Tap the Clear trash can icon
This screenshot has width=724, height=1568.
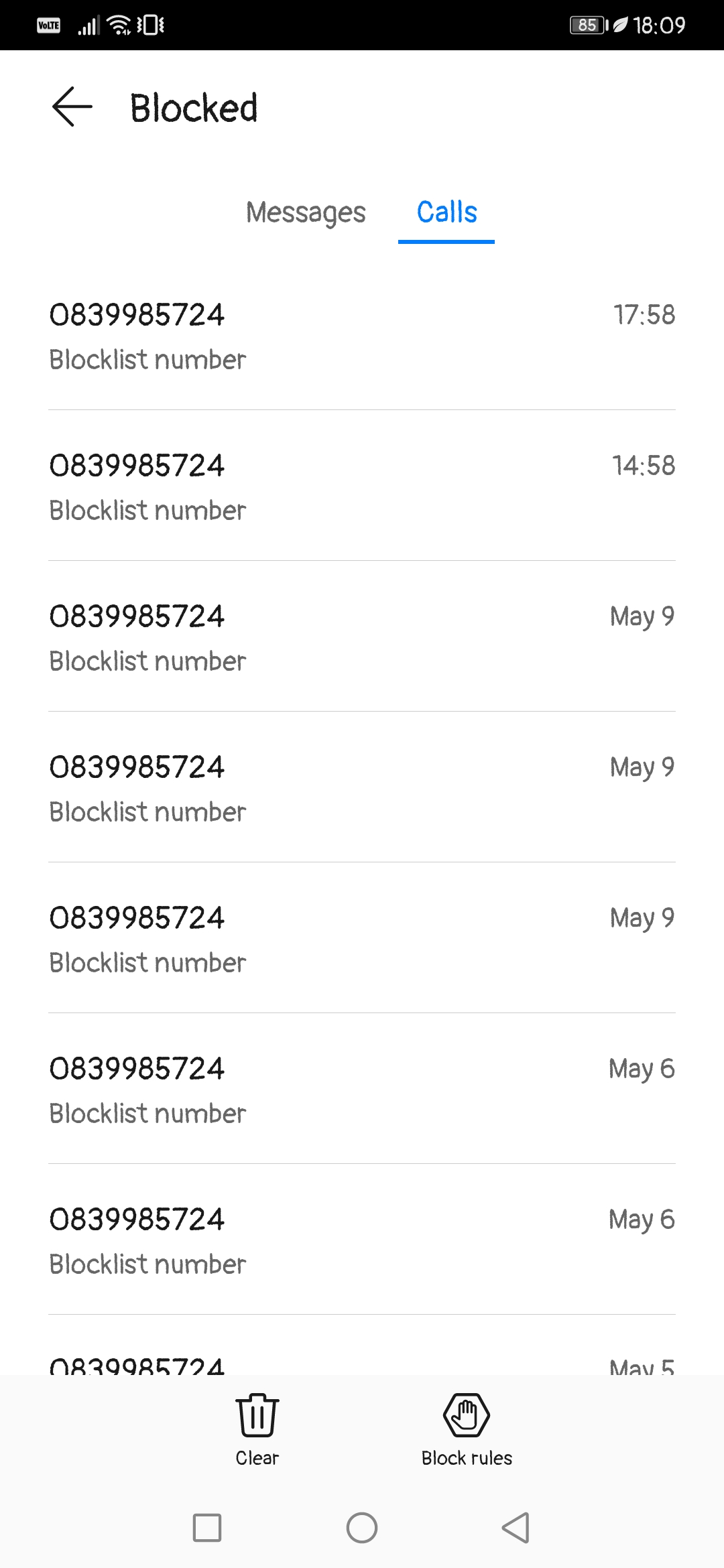[257, 1415]
